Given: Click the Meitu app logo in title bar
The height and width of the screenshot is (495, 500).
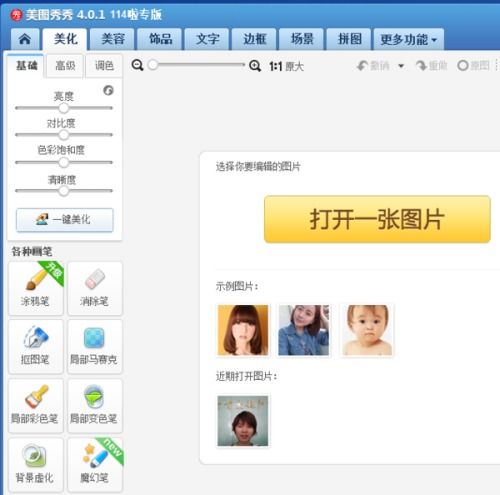Looking at the screenshot, I should 16,15.
